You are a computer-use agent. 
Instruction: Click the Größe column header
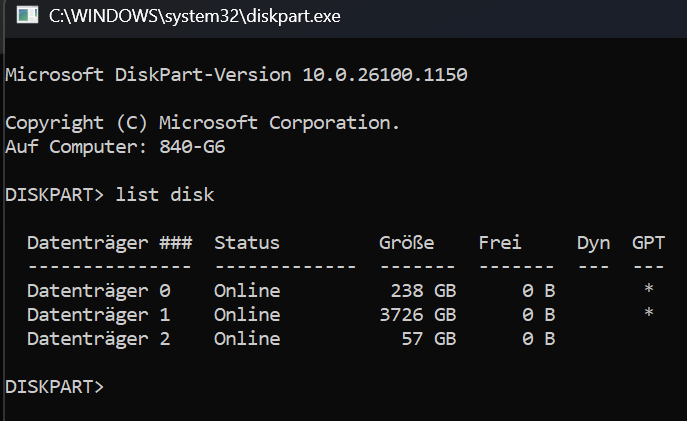(407, 243)
